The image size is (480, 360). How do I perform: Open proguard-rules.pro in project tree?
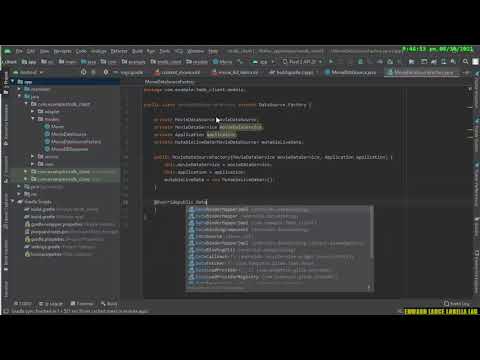49,232
